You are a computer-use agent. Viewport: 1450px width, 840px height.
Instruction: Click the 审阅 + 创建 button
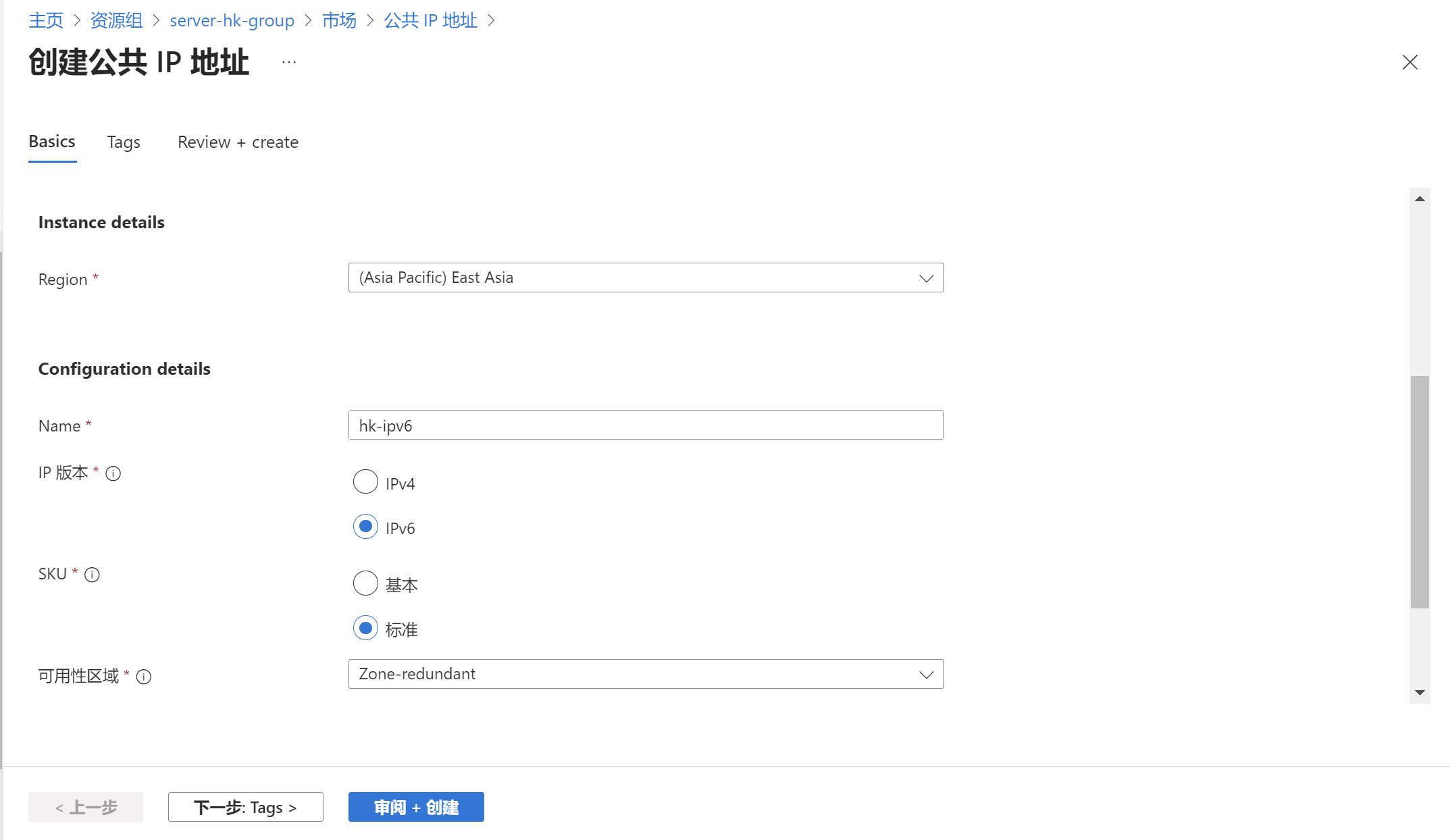[416, 807]
